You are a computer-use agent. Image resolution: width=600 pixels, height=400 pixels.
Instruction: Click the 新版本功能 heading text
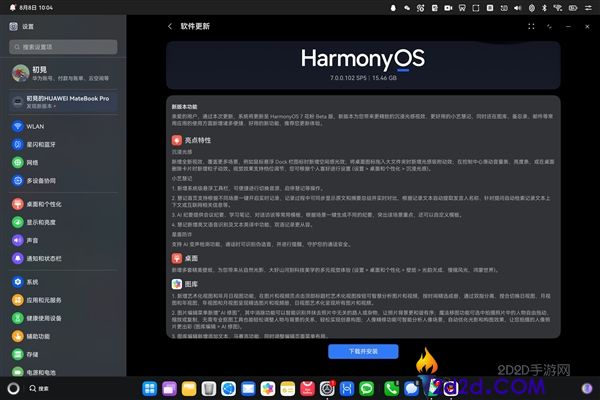[x=184, y=107]
